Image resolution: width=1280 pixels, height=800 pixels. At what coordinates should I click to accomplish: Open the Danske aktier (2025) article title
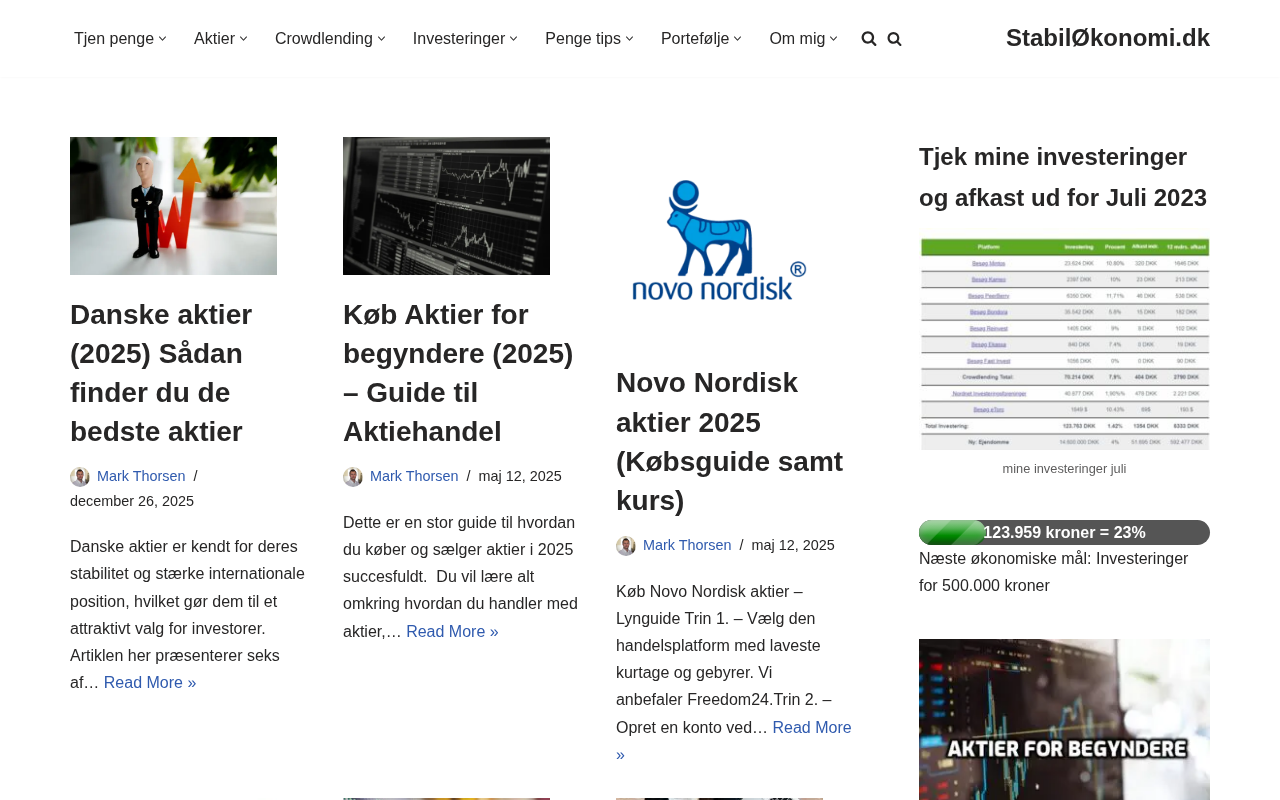coord(161,373)
